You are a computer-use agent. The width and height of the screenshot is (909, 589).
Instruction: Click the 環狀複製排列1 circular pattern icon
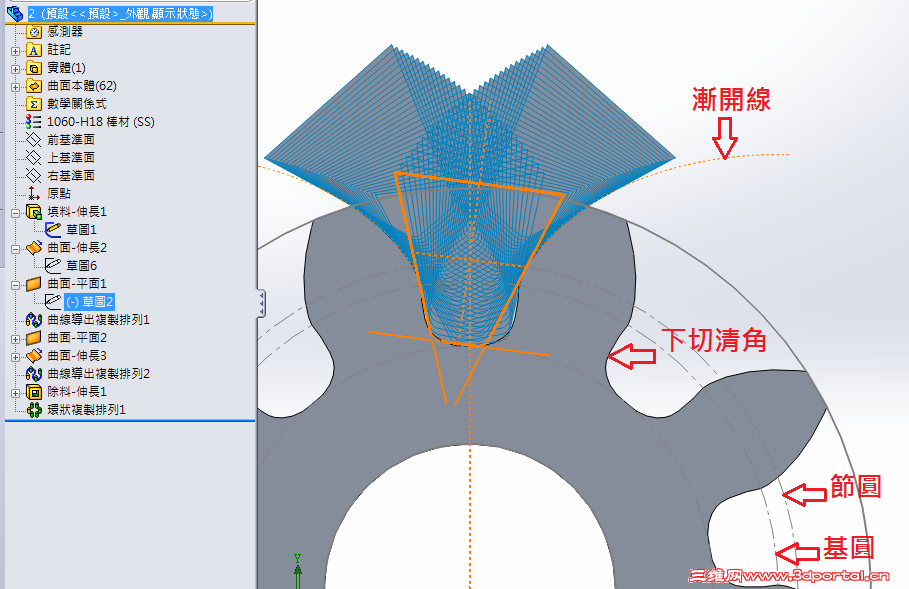34,410
